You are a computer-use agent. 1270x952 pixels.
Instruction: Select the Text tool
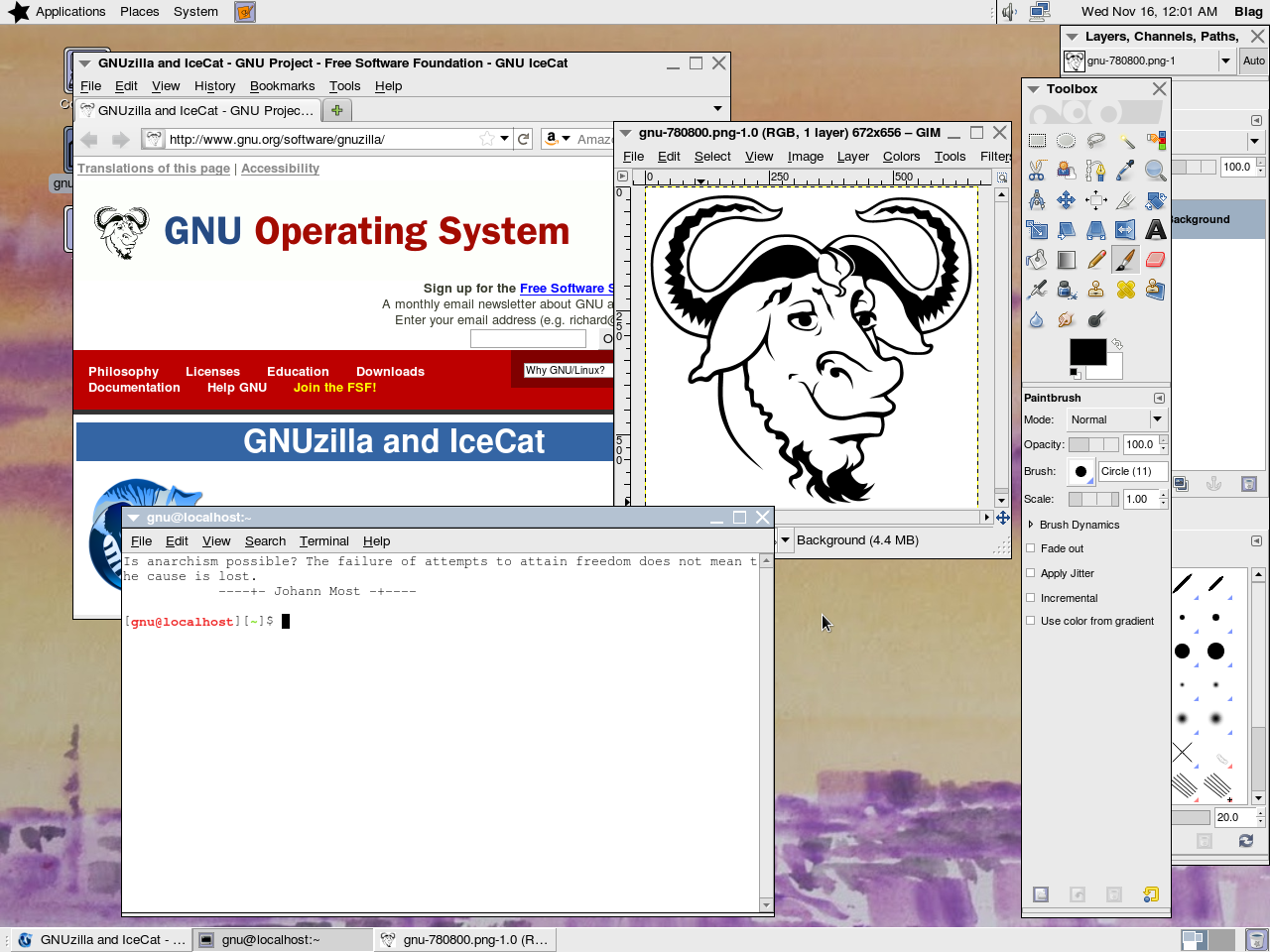click(x=1155, y=230)
